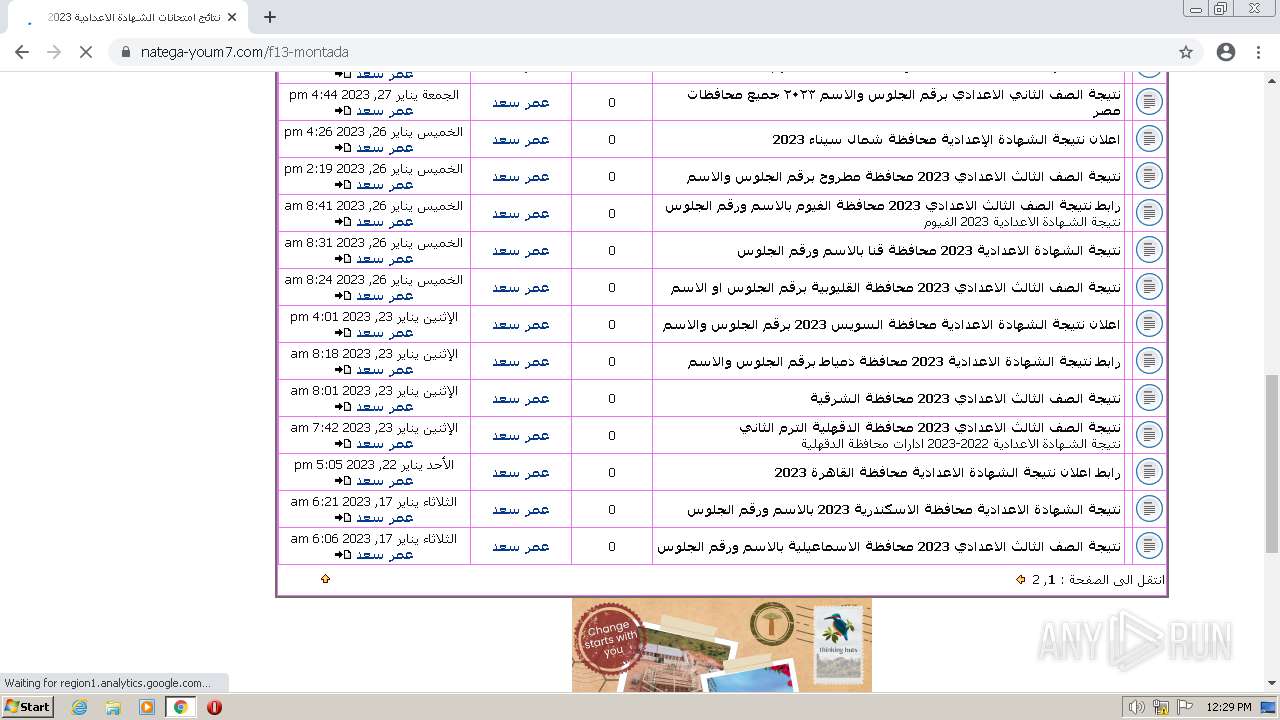Click the vertical page scrollbar thumb
Viewport: 1280px width, 720px height.
click(x=1272, y=463)
